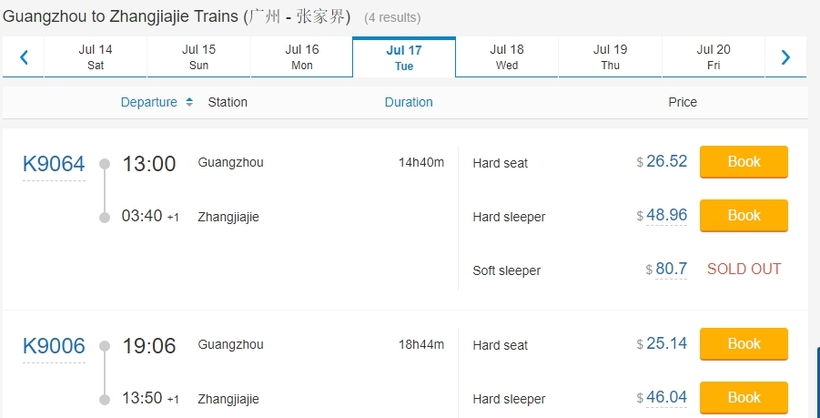Show later dates with right arrow

click(785, 57)
